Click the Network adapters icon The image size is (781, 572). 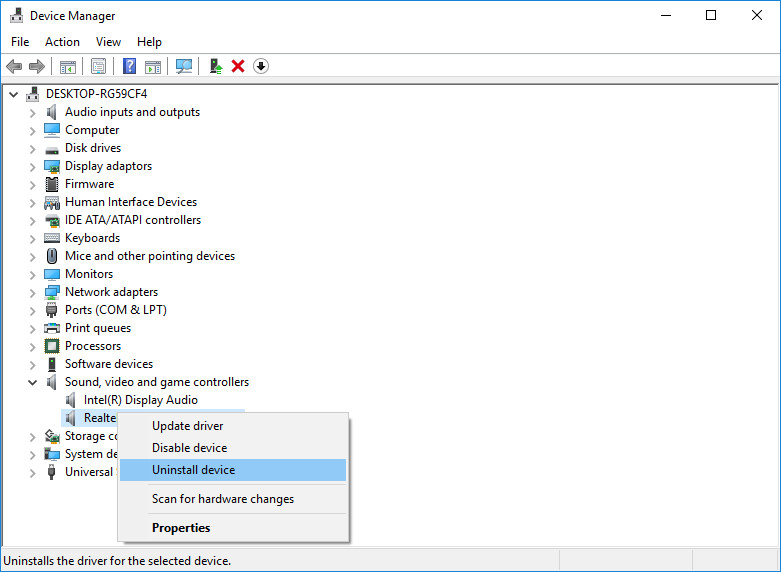tap(52, 292)
